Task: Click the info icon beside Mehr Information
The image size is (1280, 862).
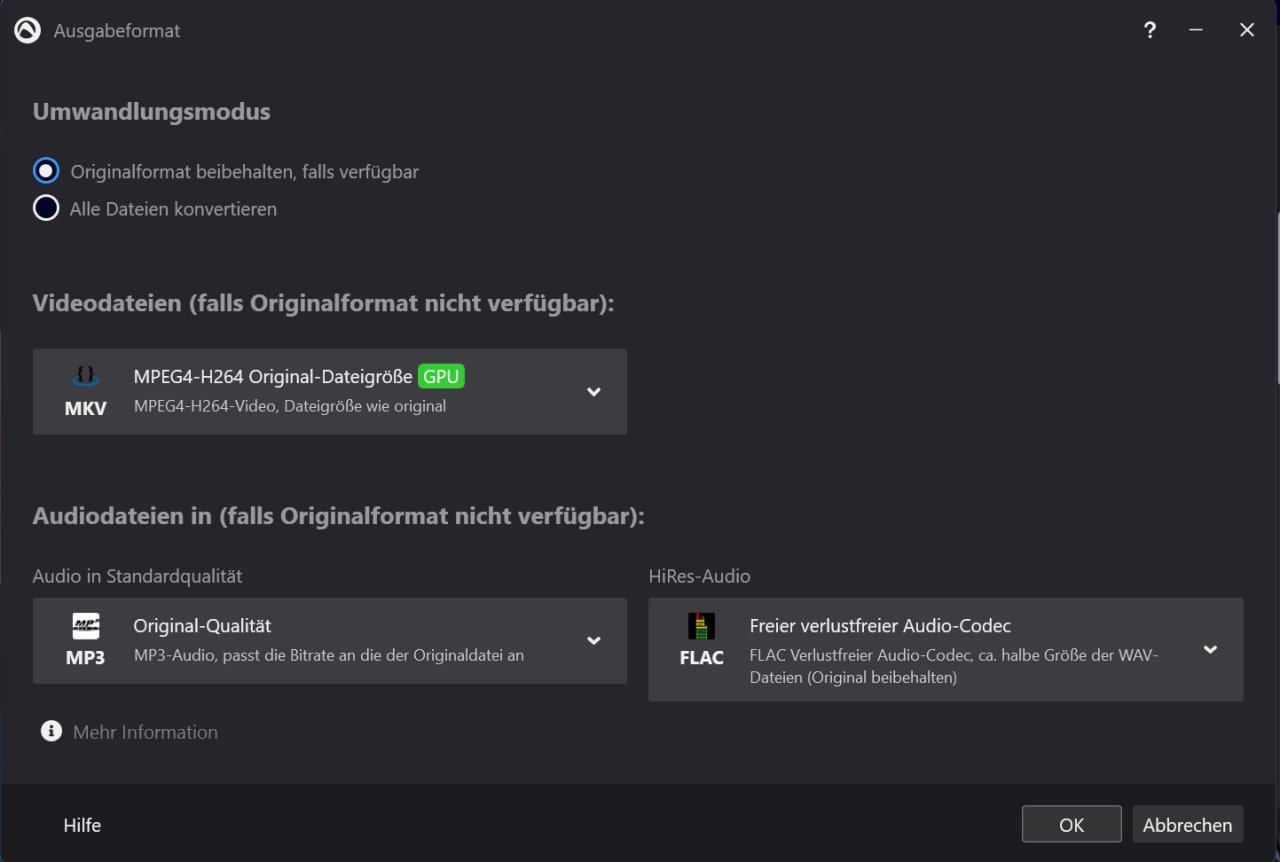Action: tap(51, 731)
